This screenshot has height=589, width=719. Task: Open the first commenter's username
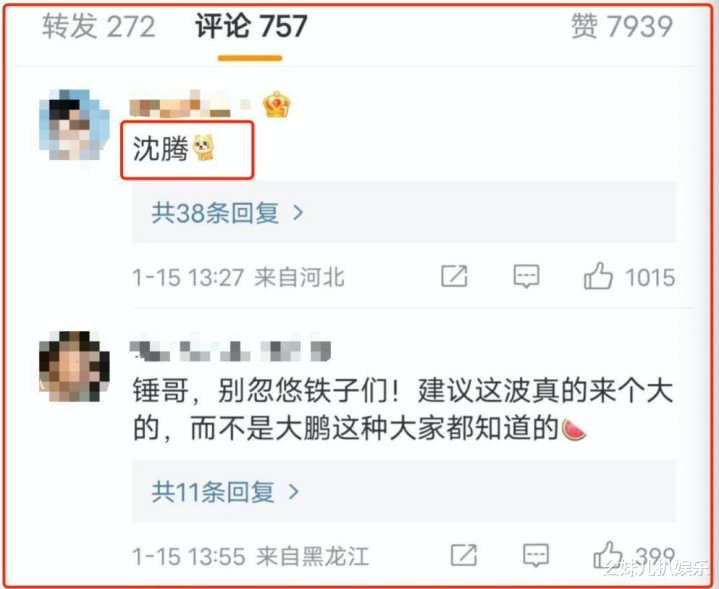190,104
